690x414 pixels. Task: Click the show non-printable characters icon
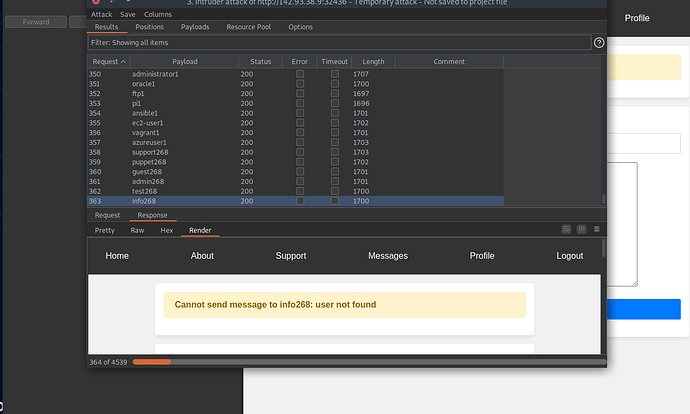pos(582,230)
